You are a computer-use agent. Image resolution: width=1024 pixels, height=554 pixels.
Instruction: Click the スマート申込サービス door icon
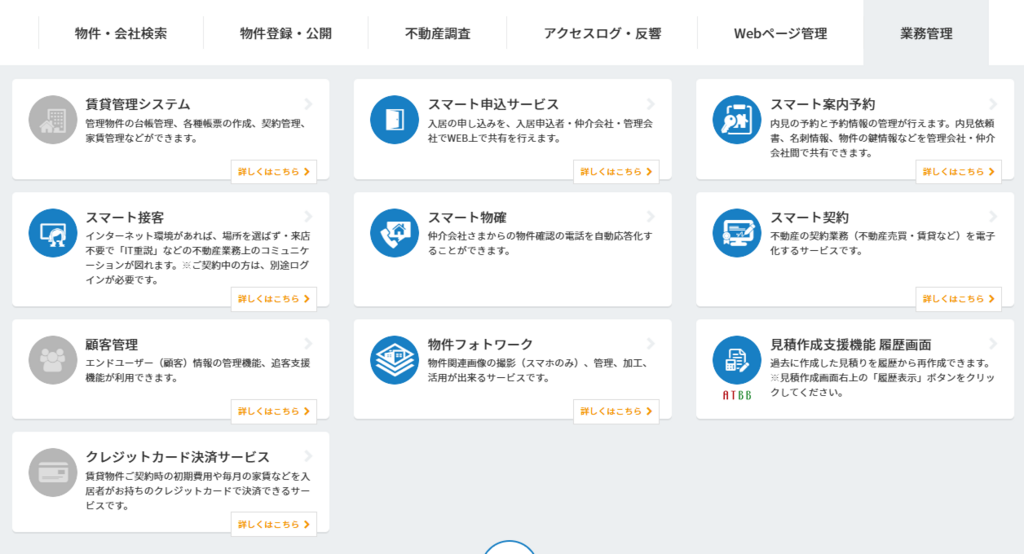394,120
